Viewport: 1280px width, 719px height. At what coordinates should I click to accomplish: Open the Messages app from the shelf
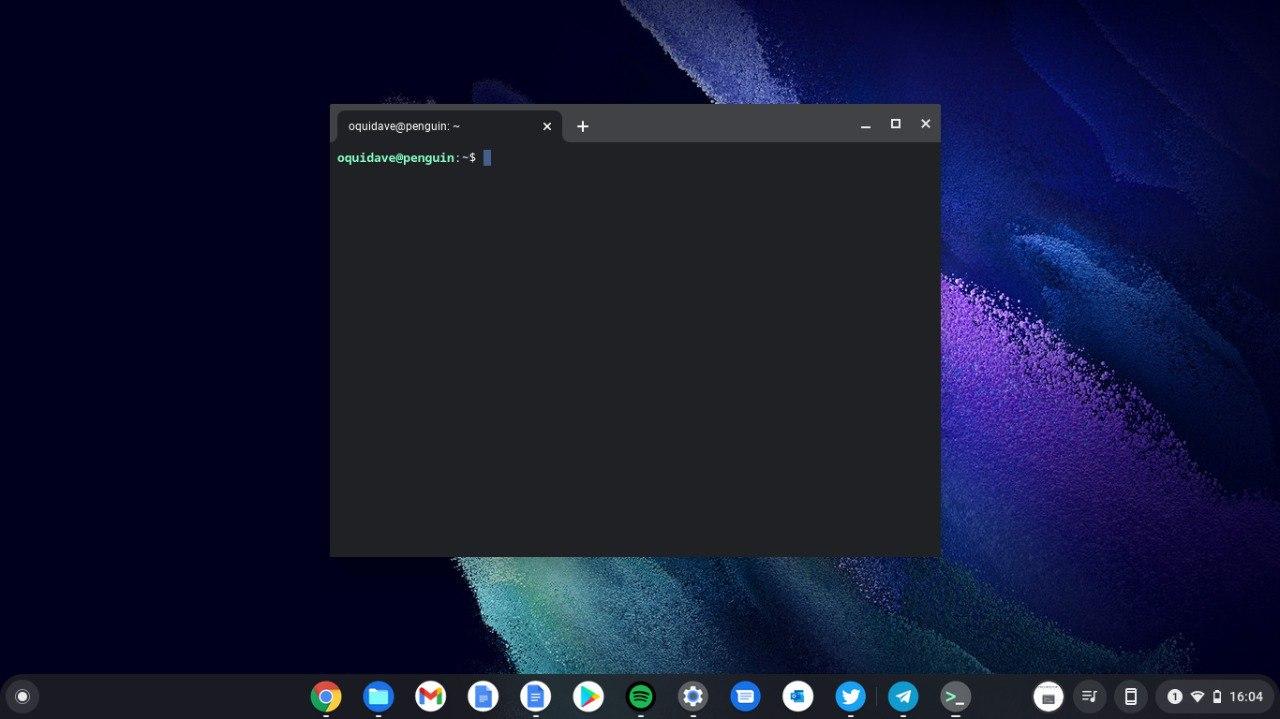746,696
